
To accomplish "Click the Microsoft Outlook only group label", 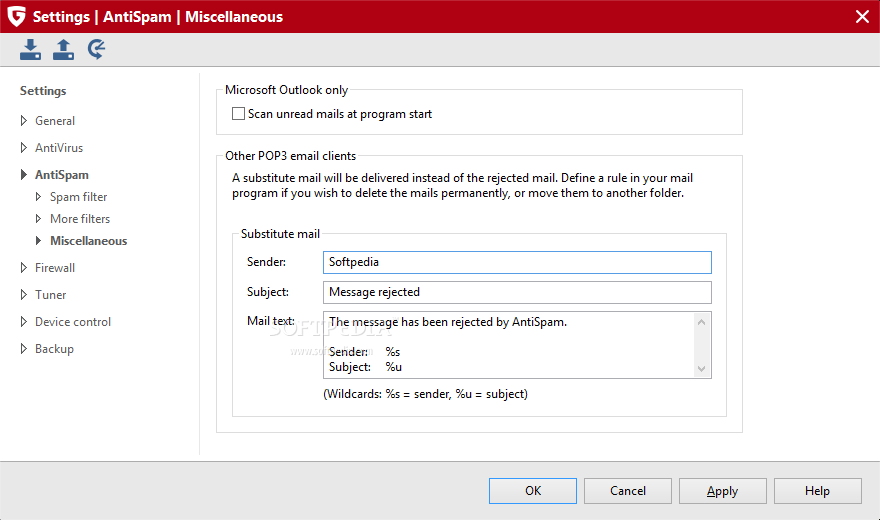I will coord(287,90).
